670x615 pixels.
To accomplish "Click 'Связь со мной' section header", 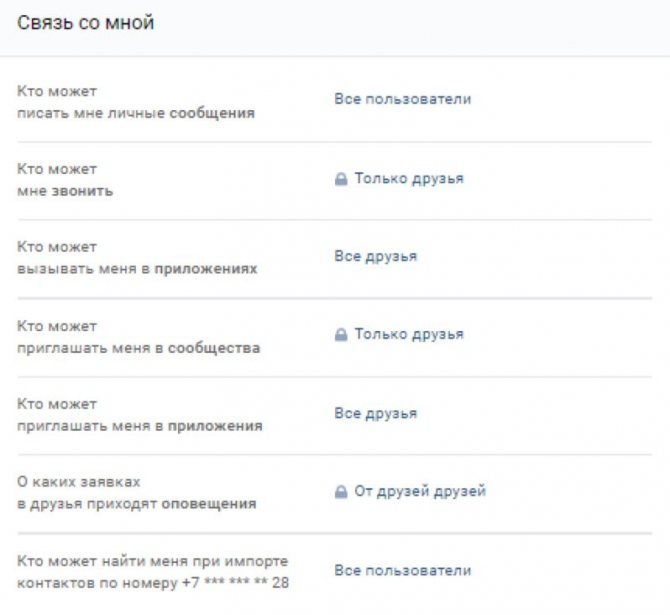I will (x=85, y=23).
